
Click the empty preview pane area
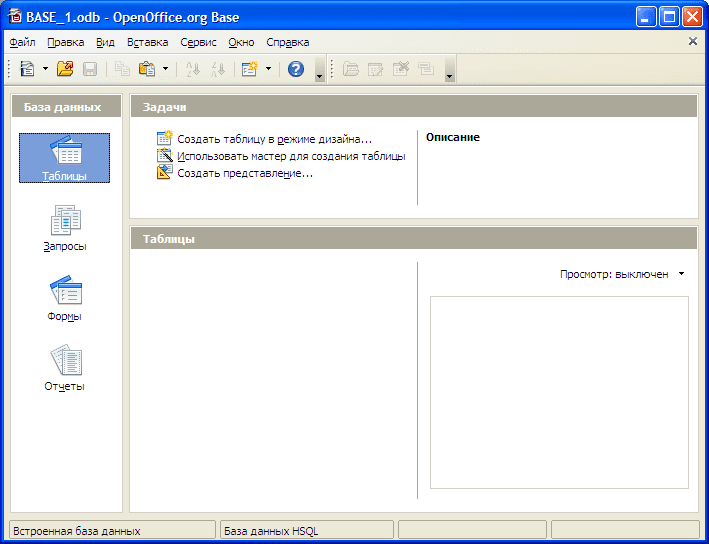pyautogui.click(x=559, y=392)
